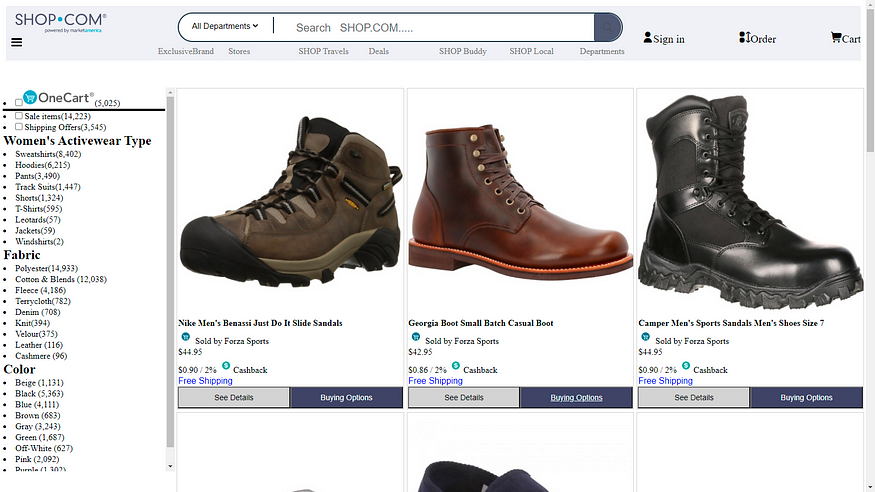Open the brown leather boot image
Screen dimensions: 875x492
pos(520,201)
